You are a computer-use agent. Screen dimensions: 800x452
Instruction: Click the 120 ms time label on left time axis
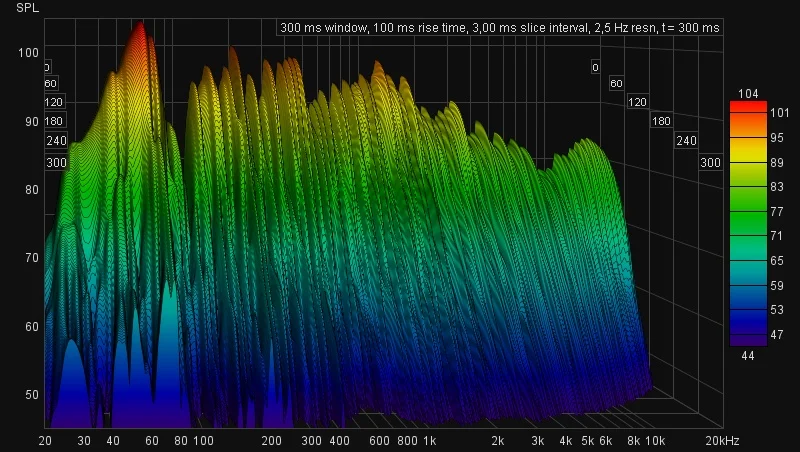pos(54,102)
